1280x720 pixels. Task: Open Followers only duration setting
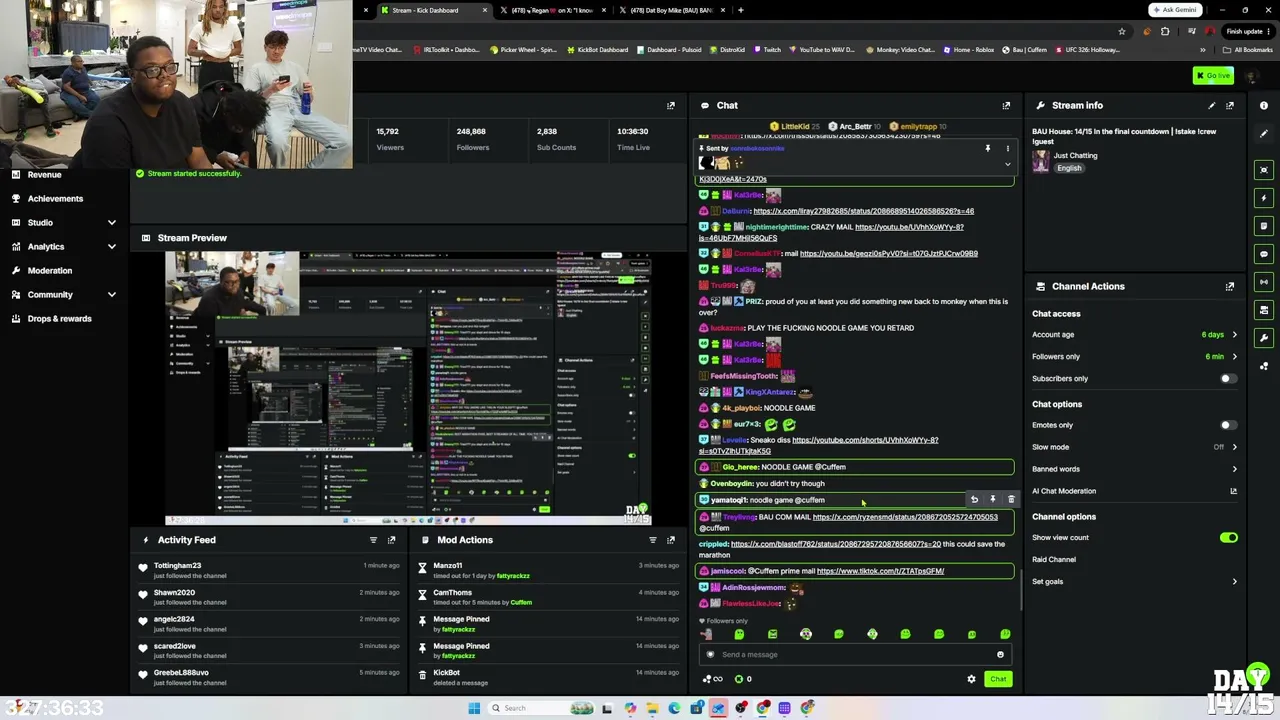(1135, 357)
